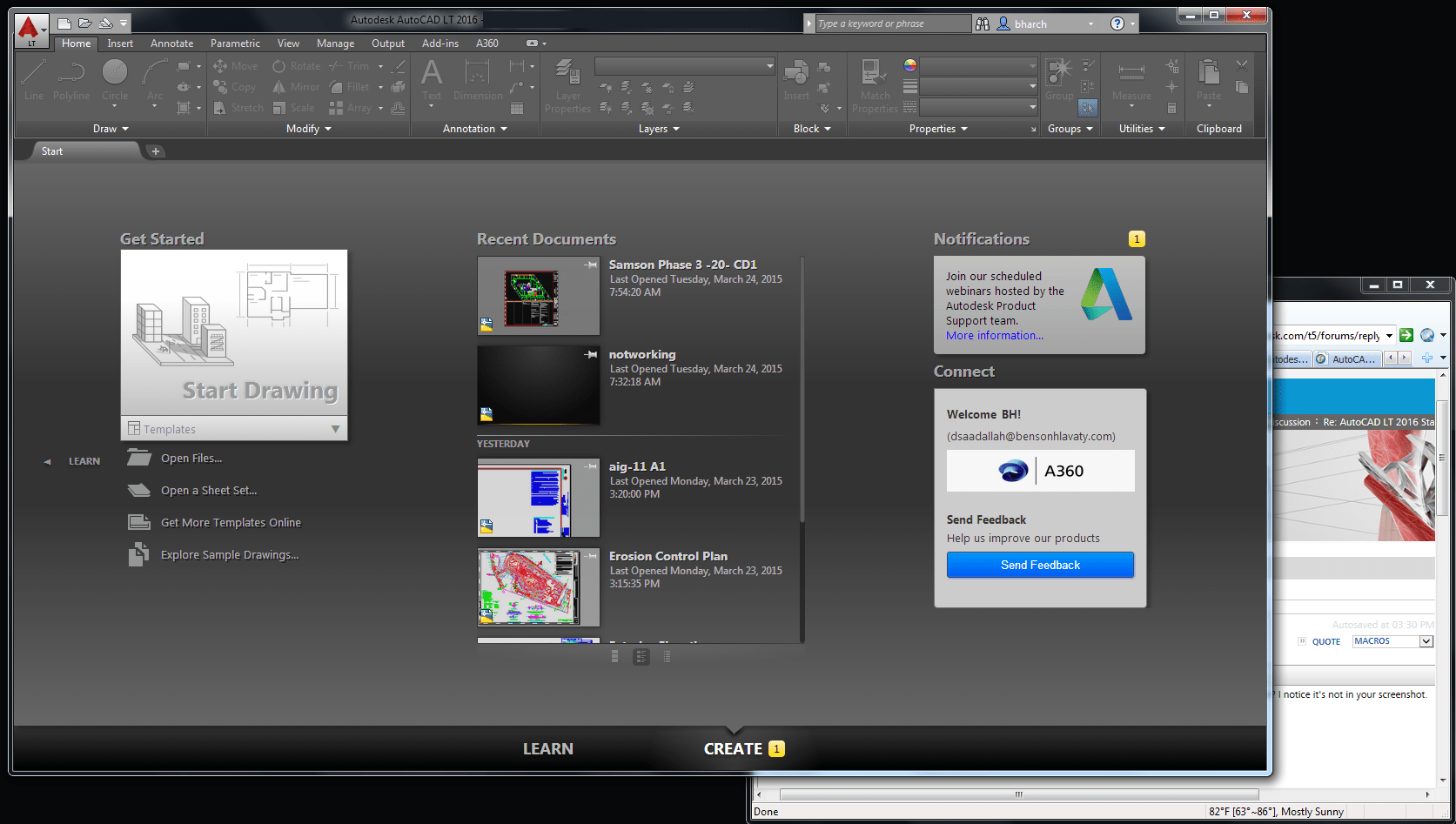1456x824 pixels.
Task: Click the Plot icon in quick access toolbar
Action: click(105, 23)
